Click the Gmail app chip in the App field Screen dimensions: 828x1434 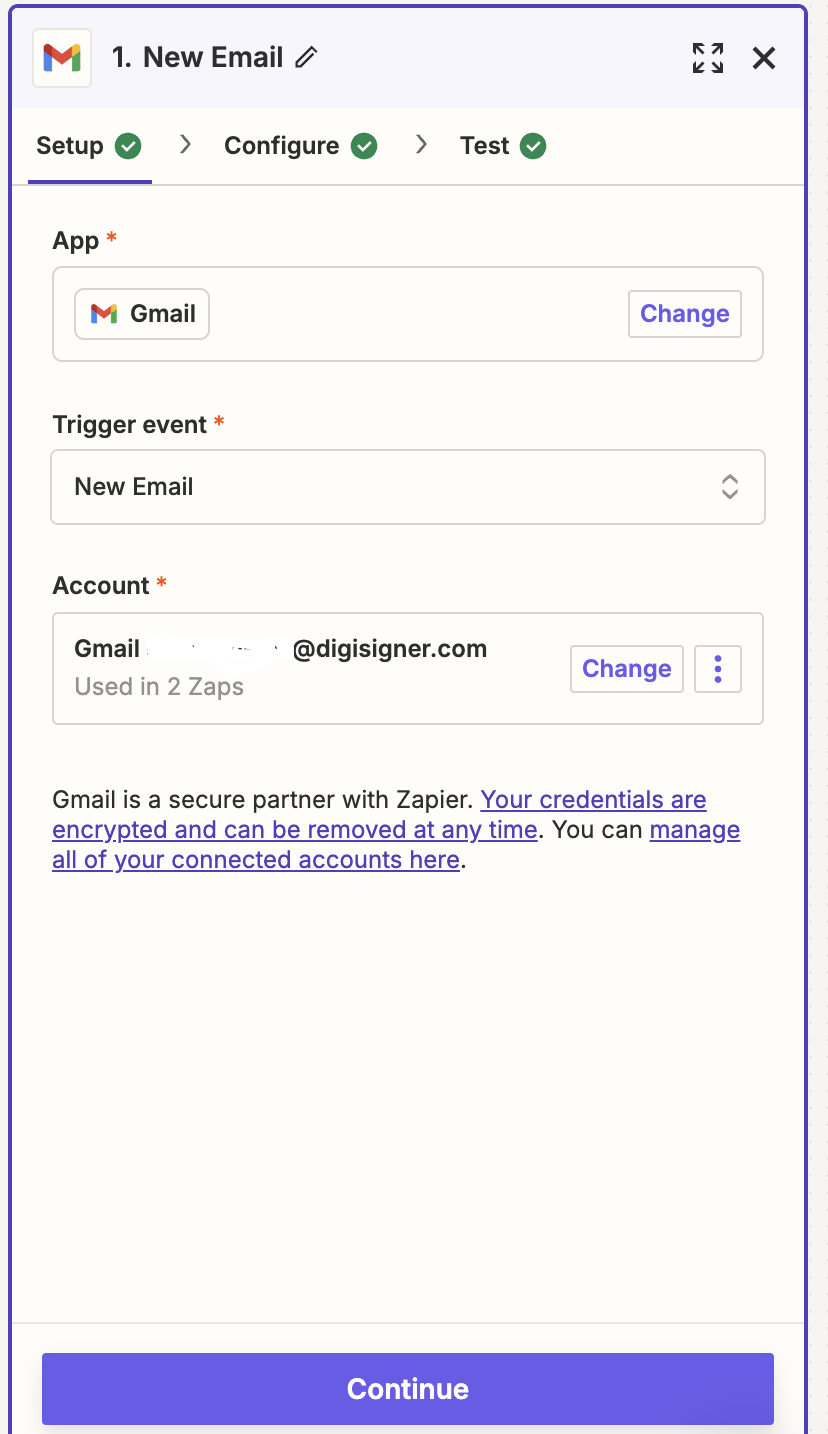142,314
